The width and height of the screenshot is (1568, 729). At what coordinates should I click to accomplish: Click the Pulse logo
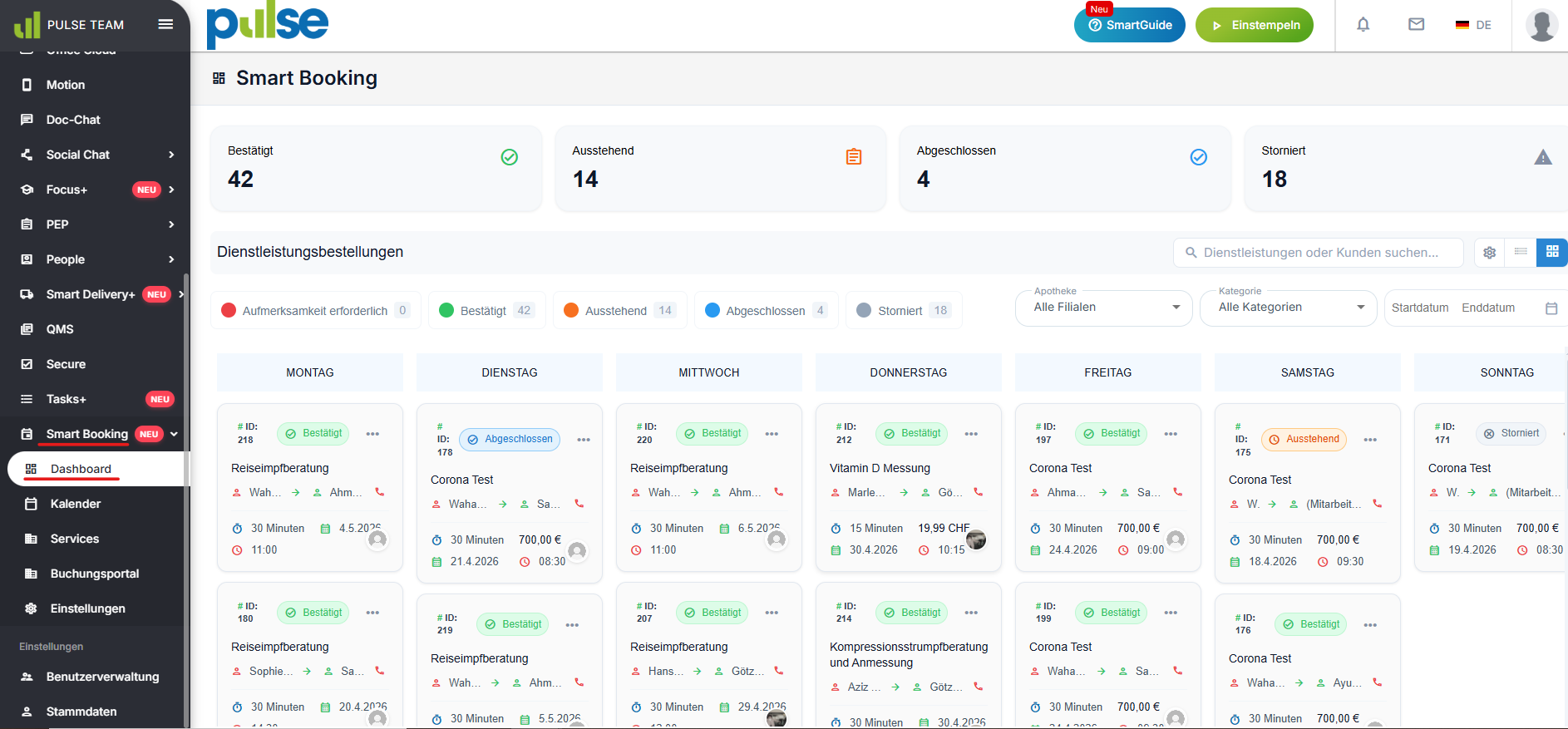pyautogui.click(x=267, y=25)
